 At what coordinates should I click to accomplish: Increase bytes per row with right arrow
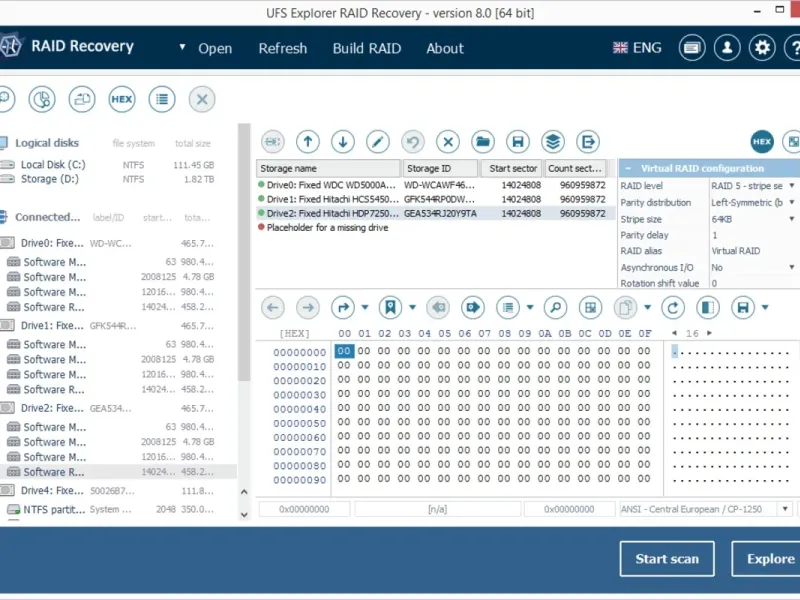[709, 333]
